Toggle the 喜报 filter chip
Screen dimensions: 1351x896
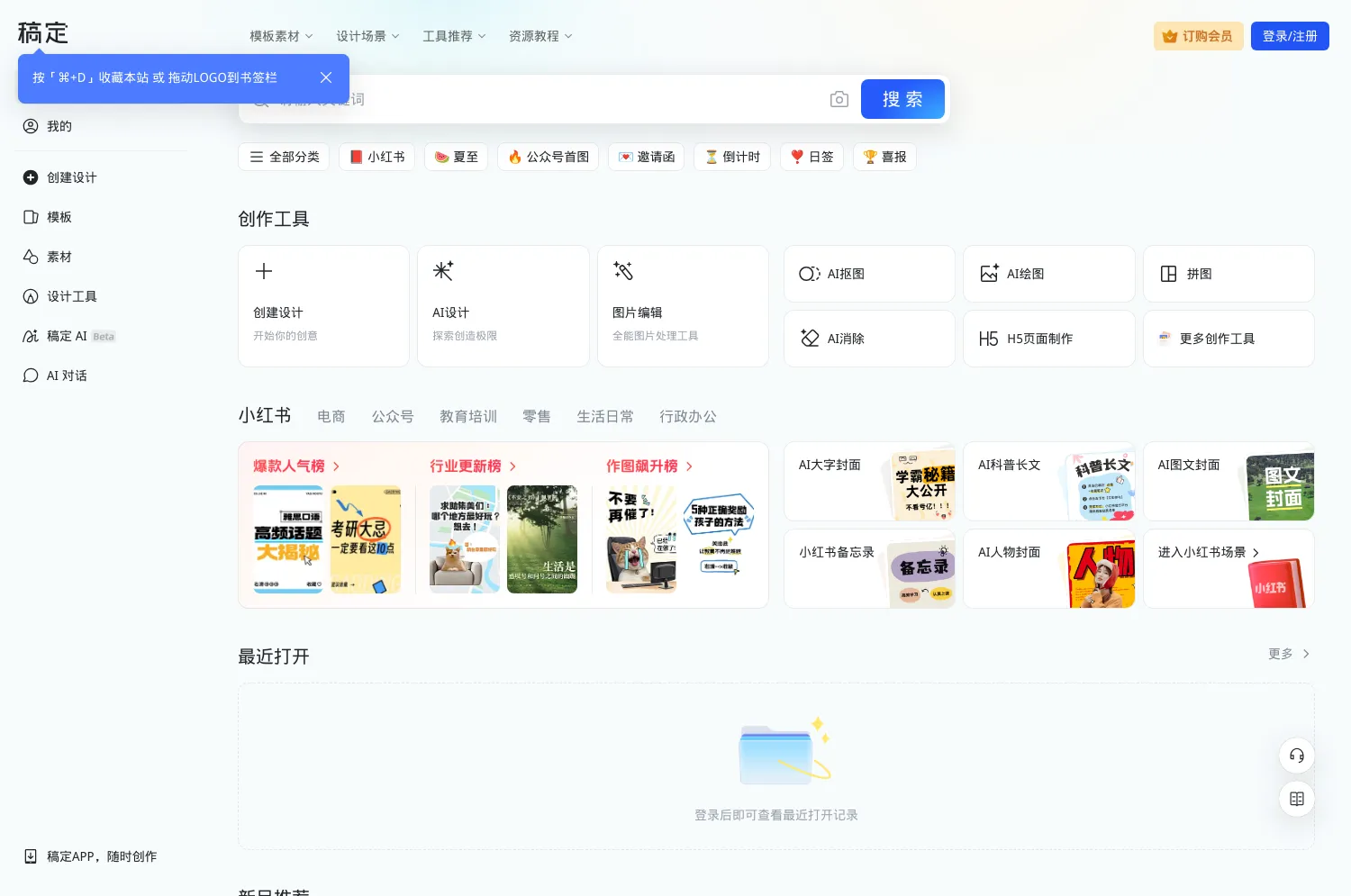[x=884, y=157]
